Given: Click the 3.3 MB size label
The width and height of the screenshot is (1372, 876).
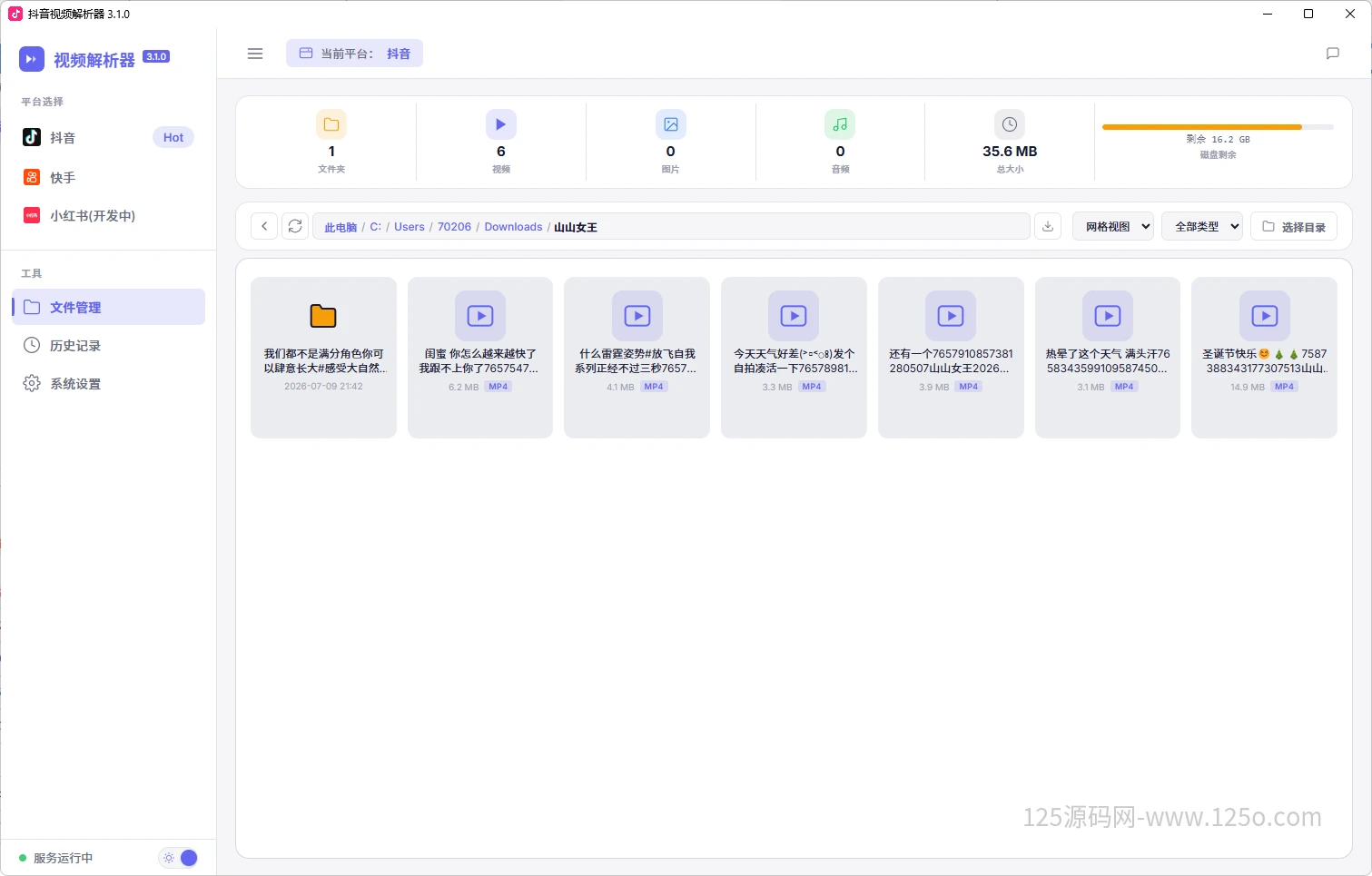Looking at the screenshot, I should (x=776, y=387).
